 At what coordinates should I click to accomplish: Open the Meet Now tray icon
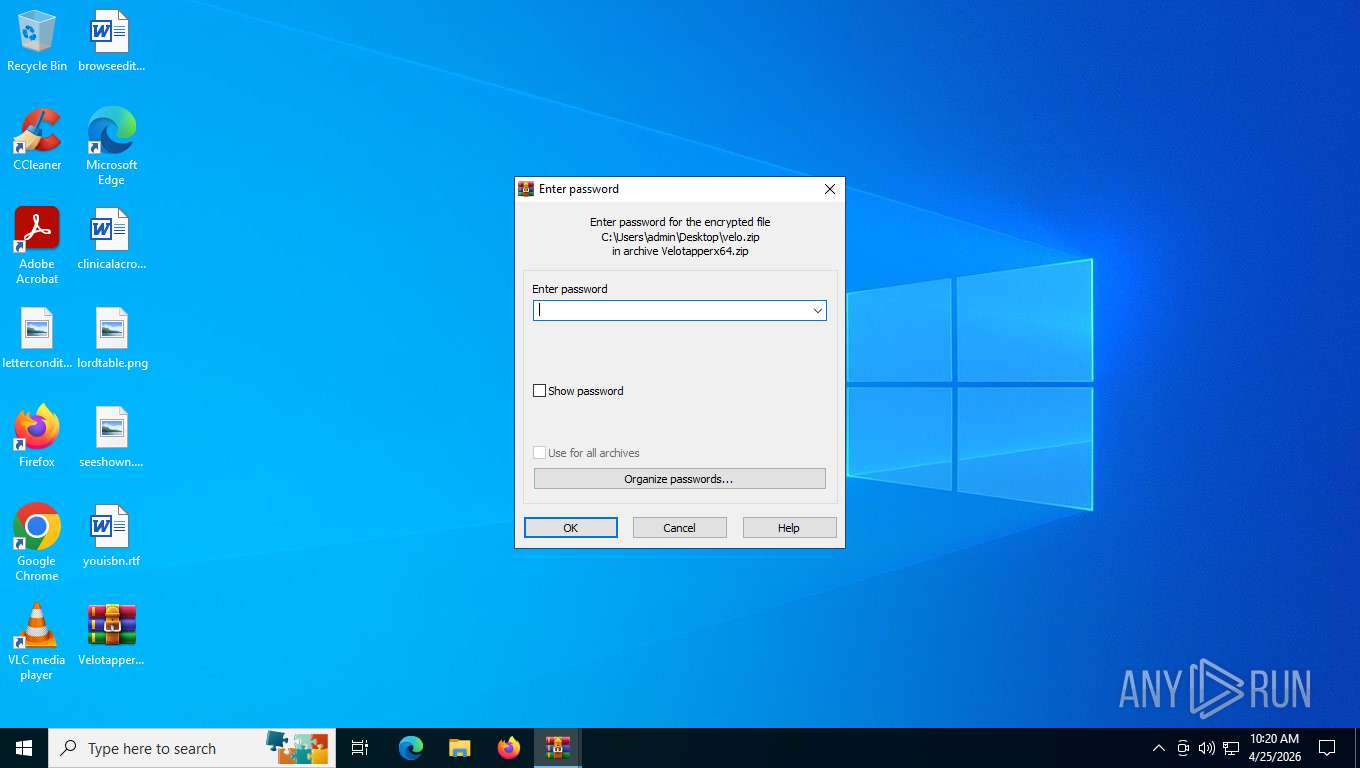click(x=1183, y=748)
